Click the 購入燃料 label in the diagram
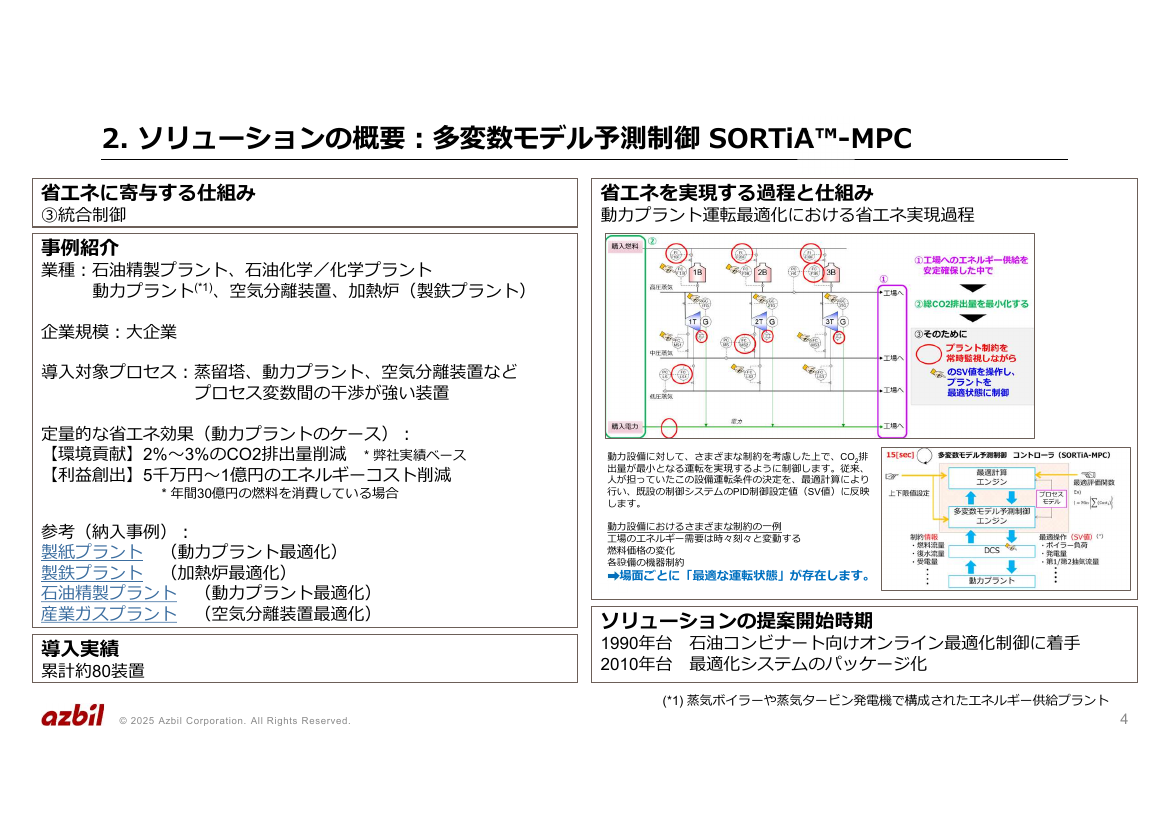1170x827 pixels. click(625, 246)
